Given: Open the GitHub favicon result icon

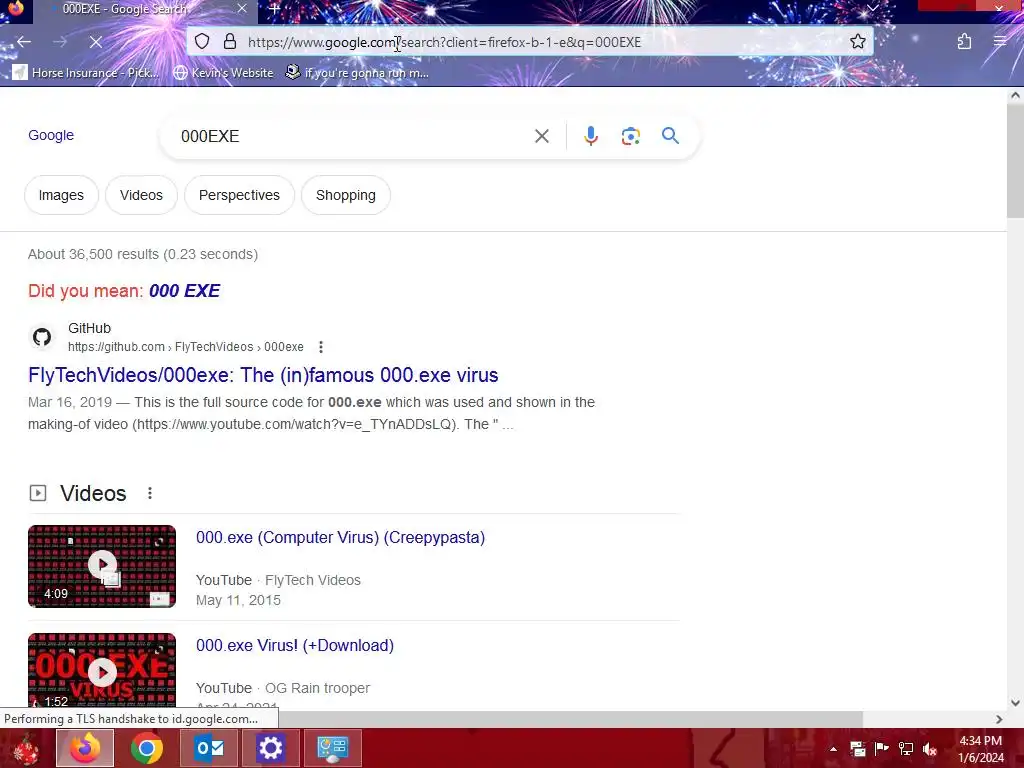Looking at the screenshot, I should click(x=42, y=337).
